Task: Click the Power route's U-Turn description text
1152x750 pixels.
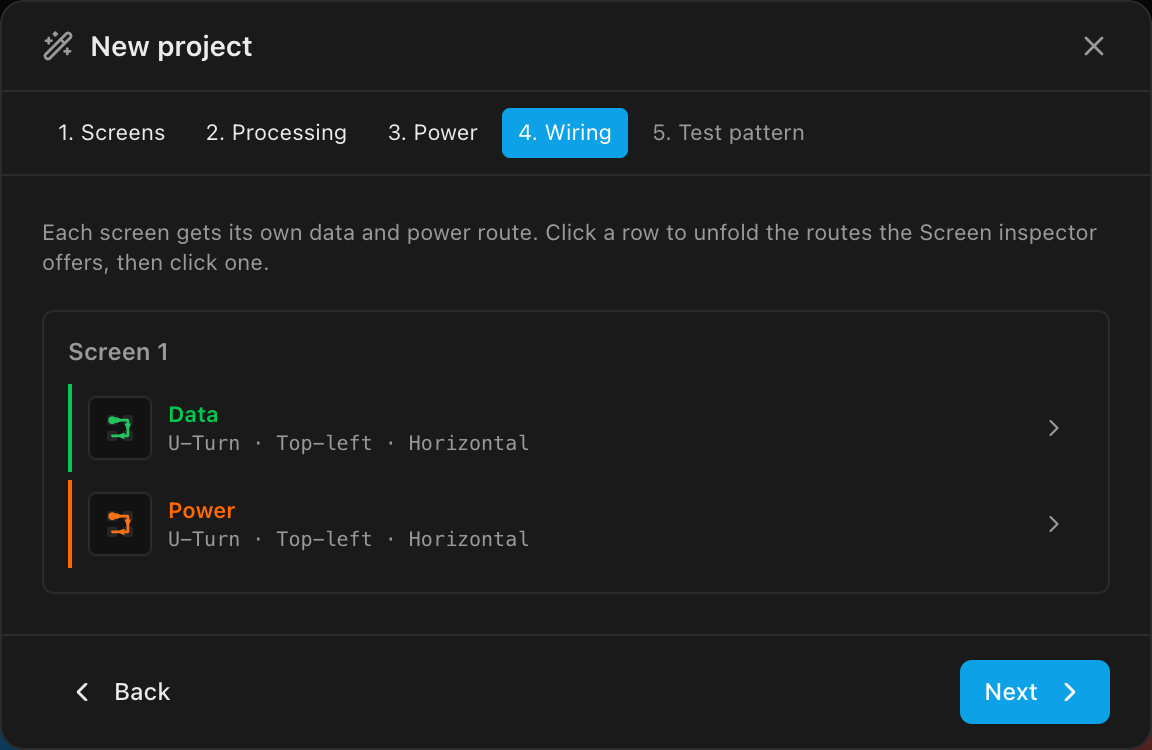Action: pos(348,539)
